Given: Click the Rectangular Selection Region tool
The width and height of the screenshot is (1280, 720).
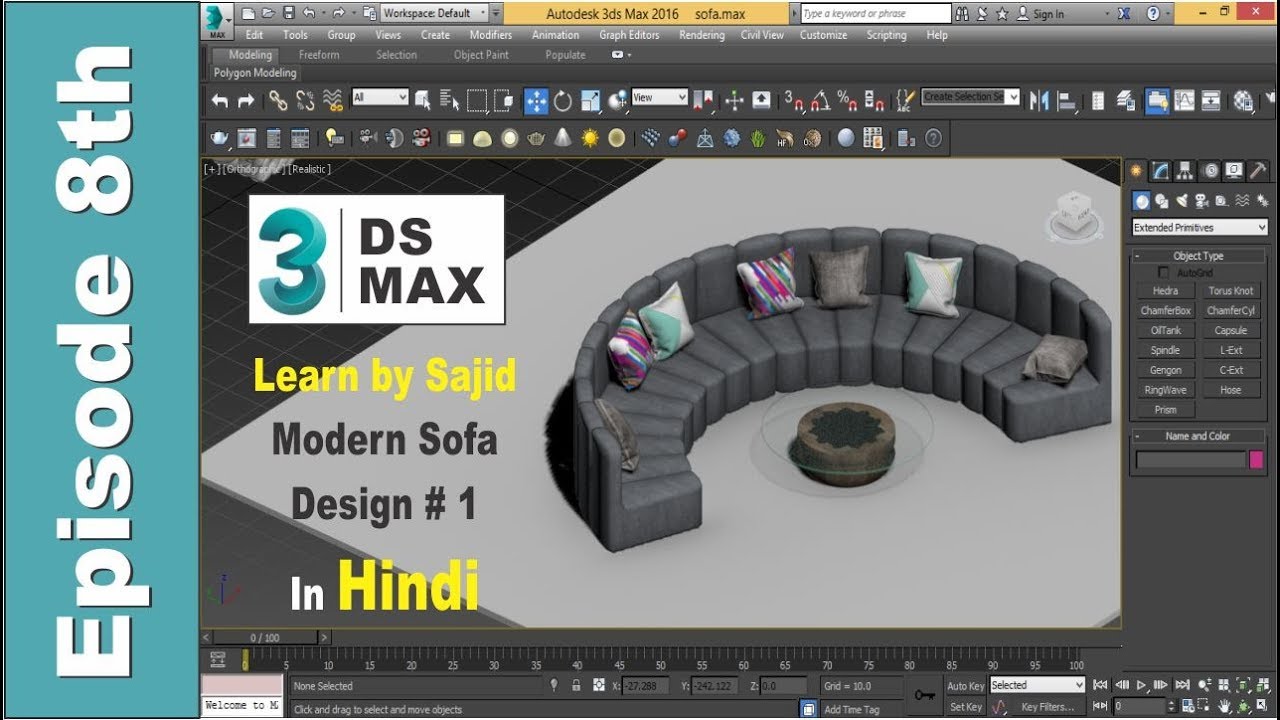Looking at the screenshot, I should (x=477, y=100).
